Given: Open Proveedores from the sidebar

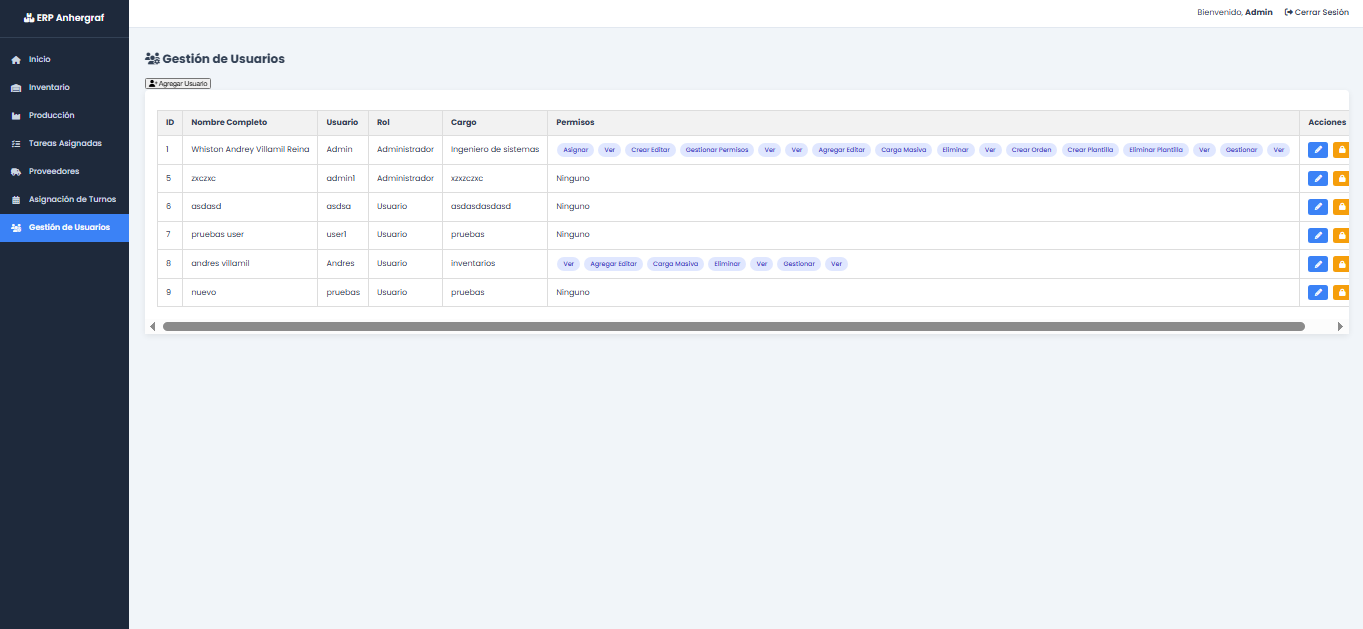Looking at the screenshot, I should point(53,172).
